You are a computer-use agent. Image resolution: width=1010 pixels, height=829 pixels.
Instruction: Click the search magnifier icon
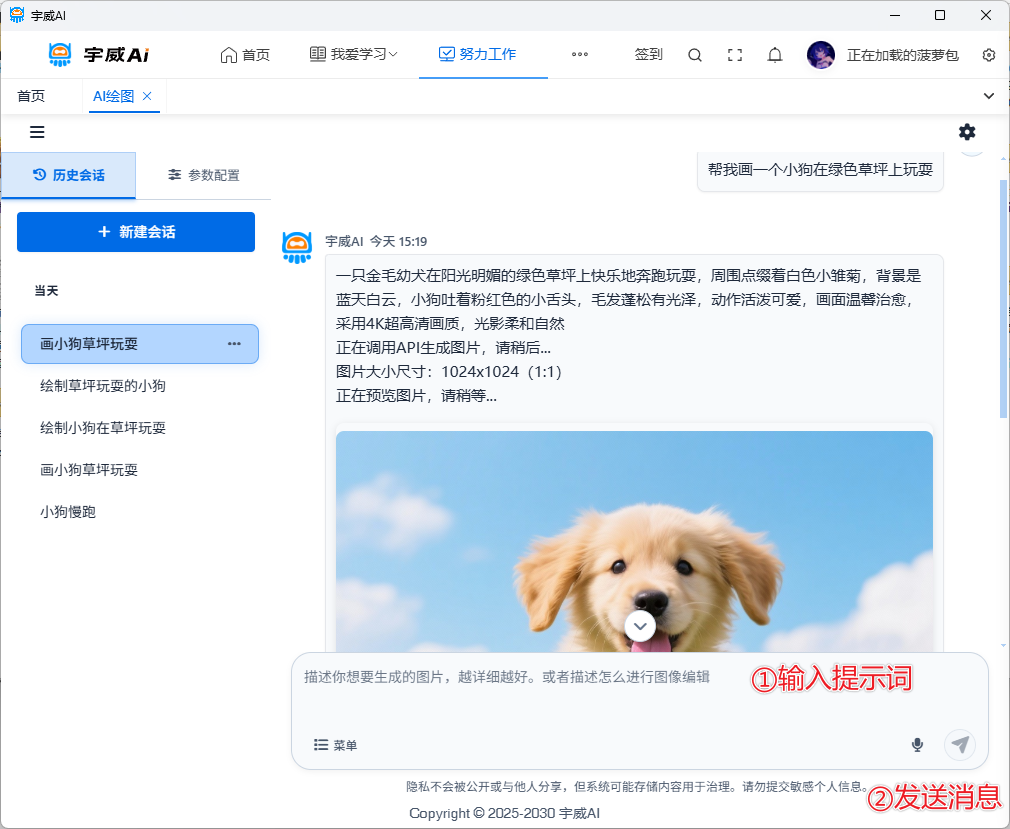pos(695,55)
